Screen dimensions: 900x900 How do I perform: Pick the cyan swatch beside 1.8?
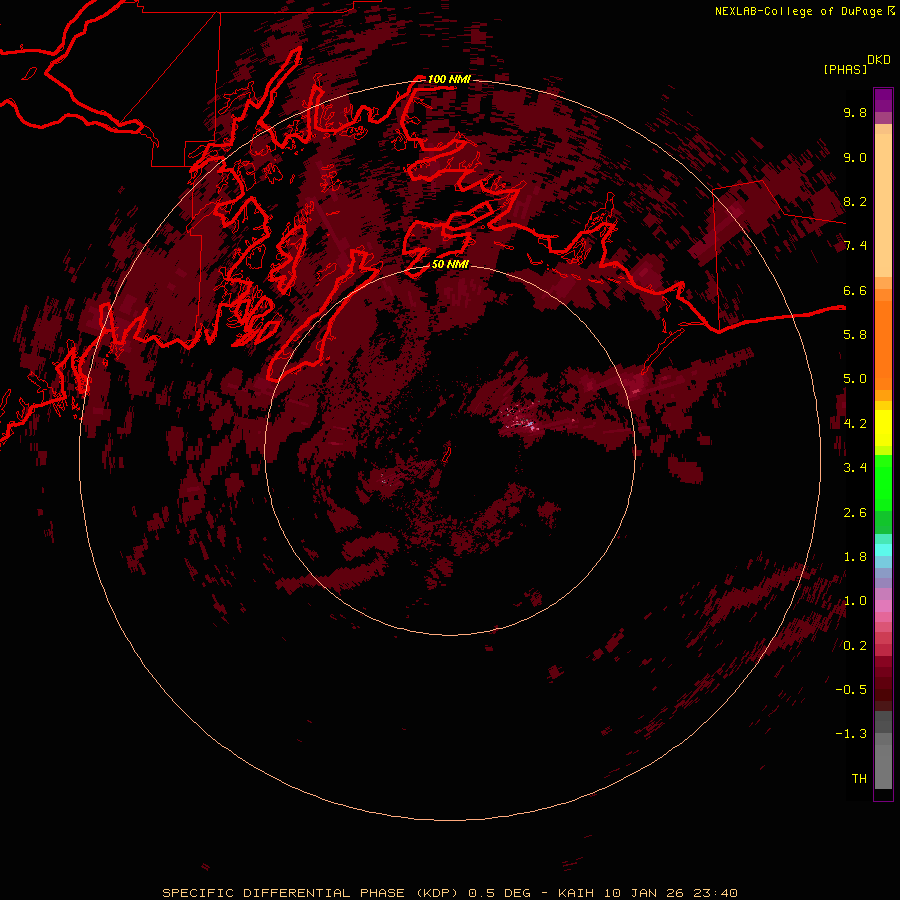pos(883,550)
